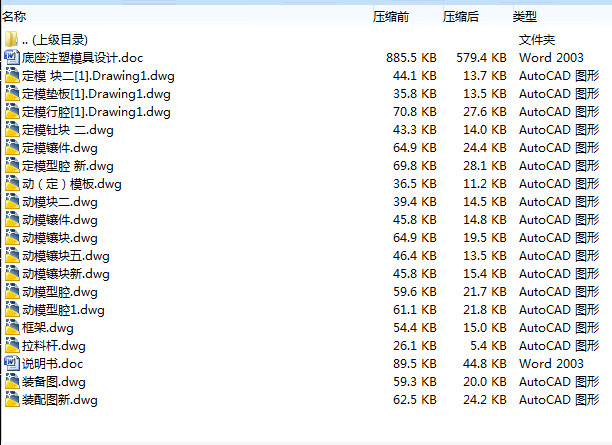Click the icon of 动模型腔1.dwg

tap(12, 309)
